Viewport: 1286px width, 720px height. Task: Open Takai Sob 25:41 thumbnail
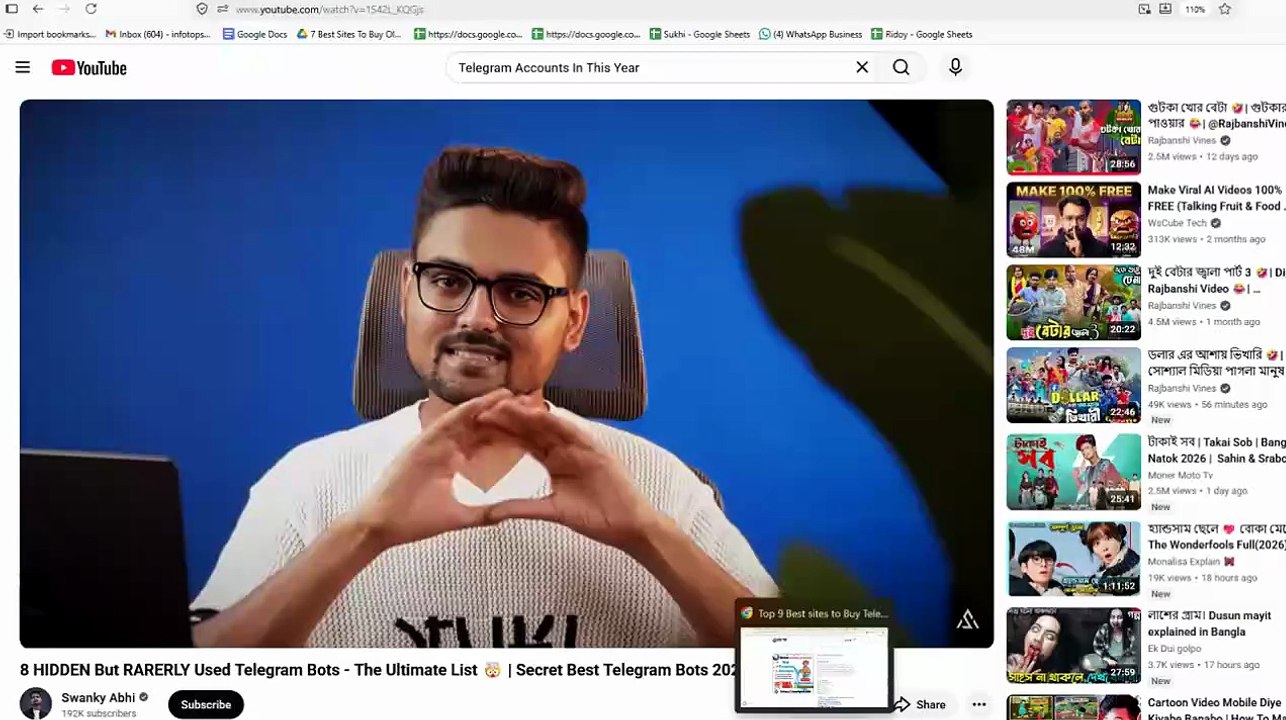[1073, 472]
